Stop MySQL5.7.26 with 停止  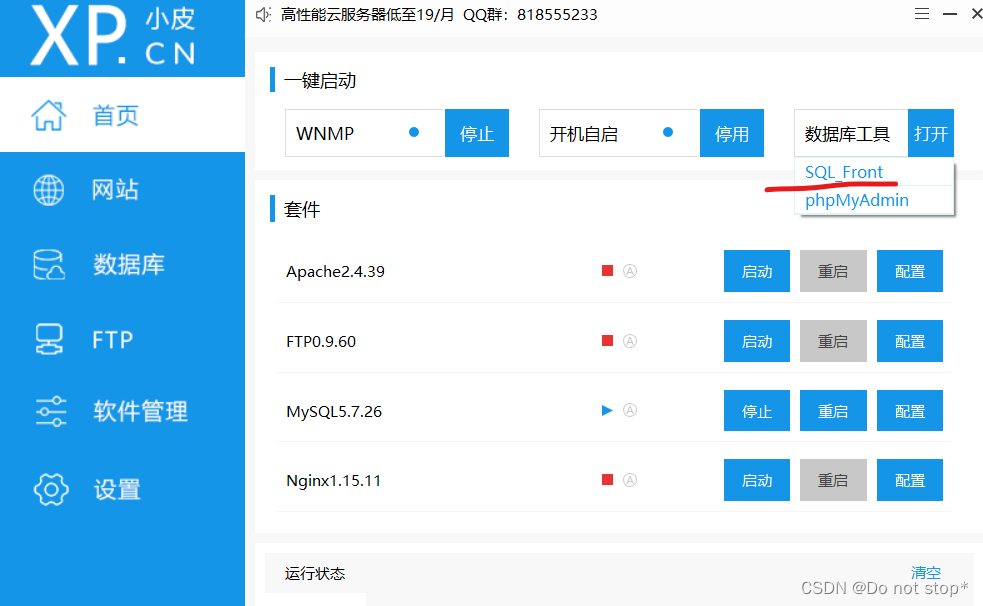(757, 411)
